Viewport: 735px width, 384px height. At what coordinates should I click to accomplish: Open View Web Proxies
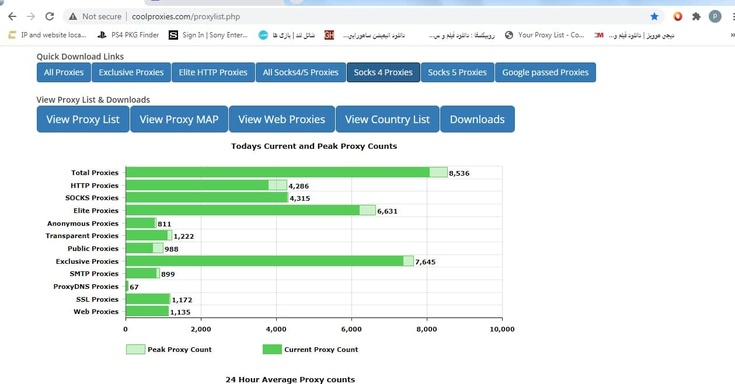click(x=282, y=119)
